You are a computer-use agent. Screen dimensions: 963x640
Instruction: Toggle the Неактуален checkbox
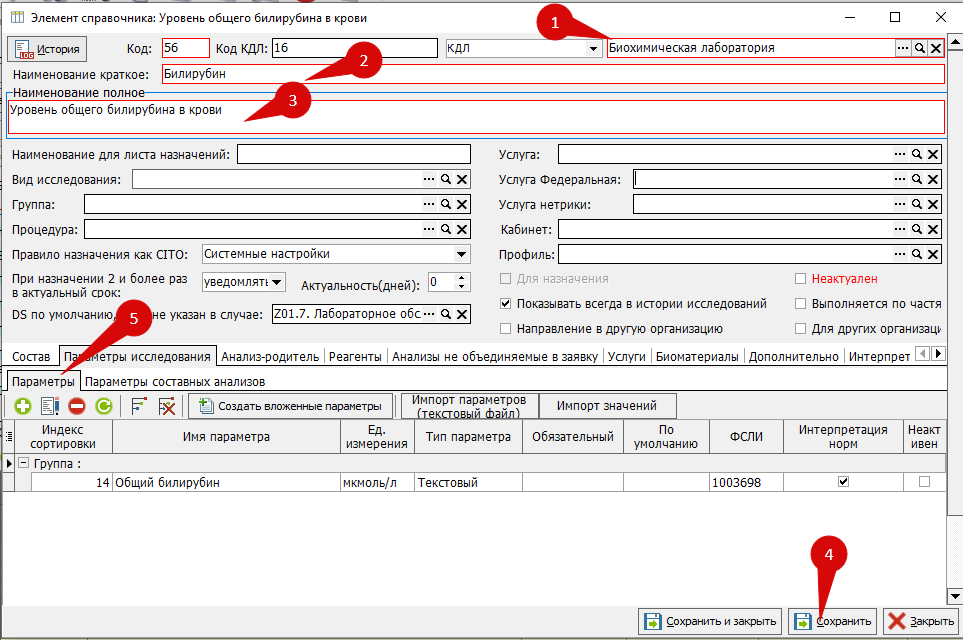pyautogui.click(x=800, y=279)
